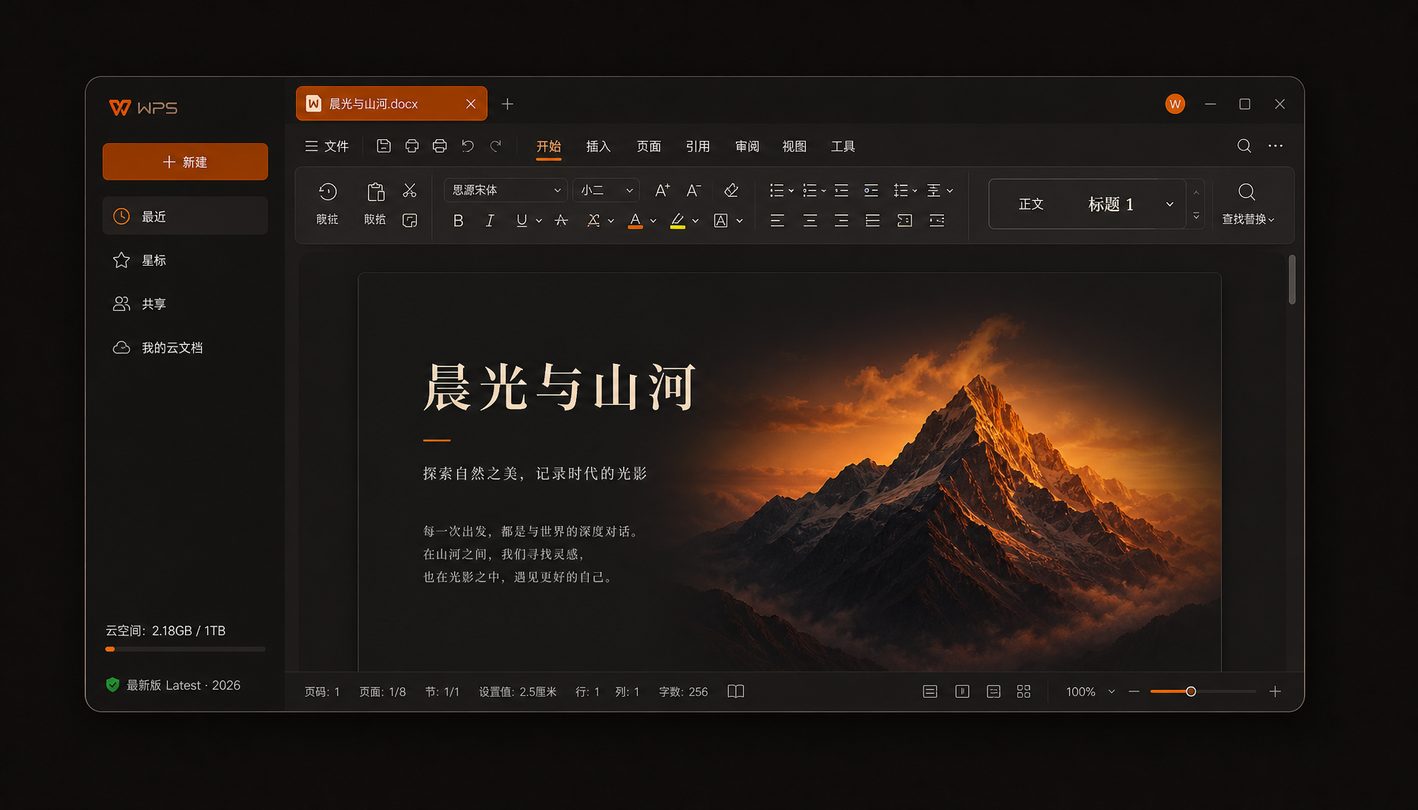Toggle bold formatting
The image size is (1418, 810).
click(x=458, y=220)
